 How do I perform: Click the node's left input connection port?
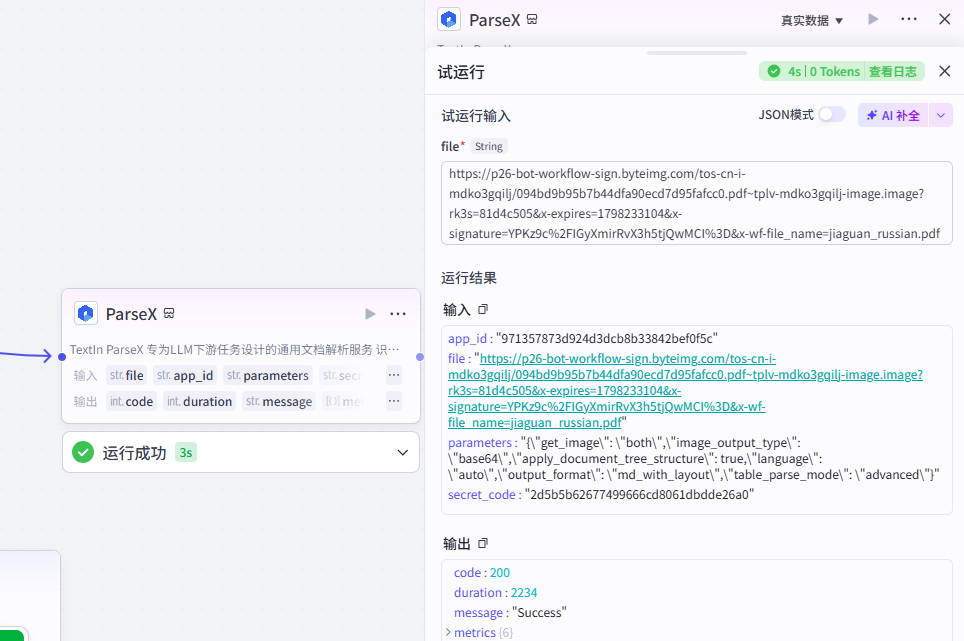[61, 357]
